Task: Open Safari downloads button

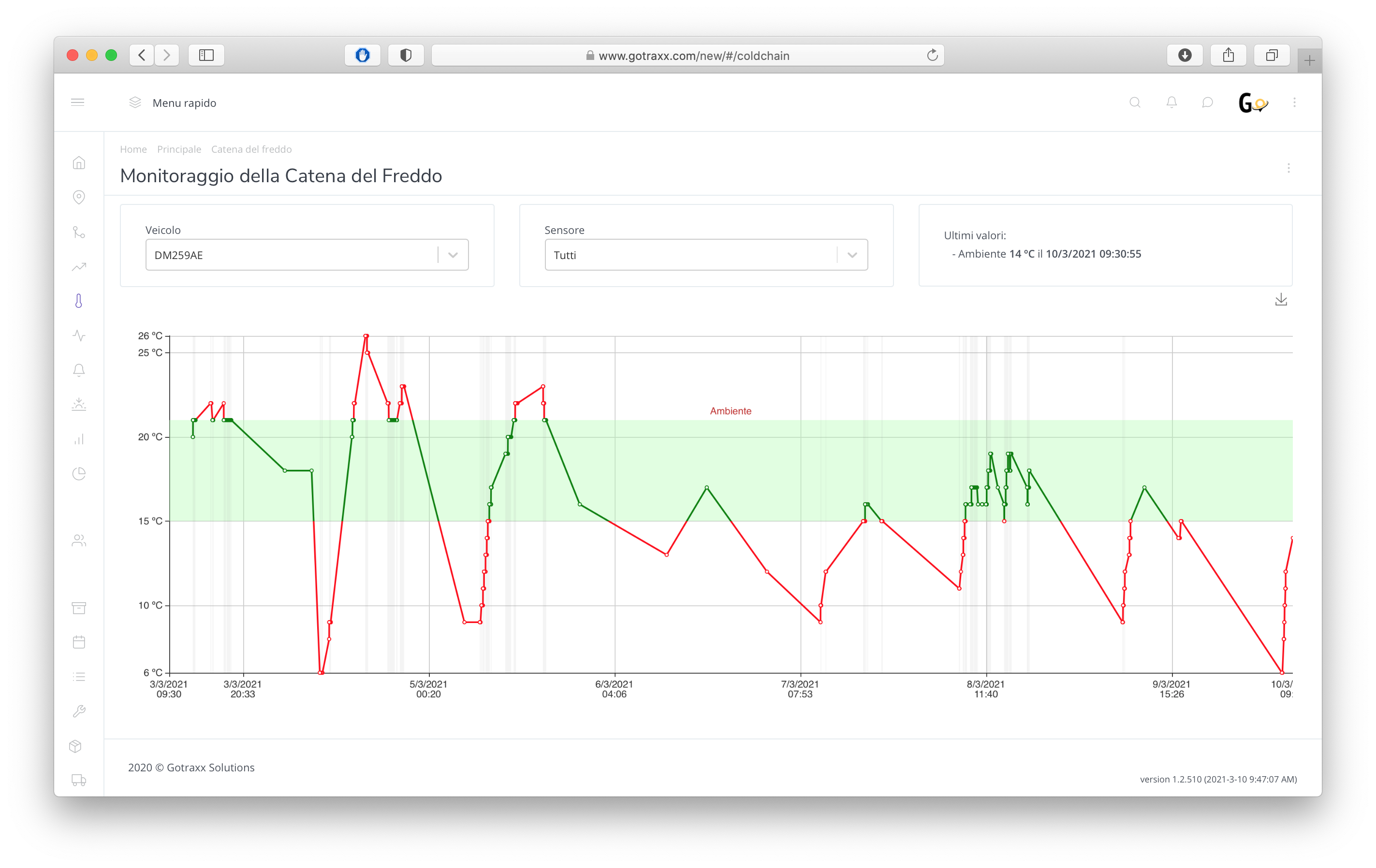Action: pyautogui.click(x=1185, y=55)
